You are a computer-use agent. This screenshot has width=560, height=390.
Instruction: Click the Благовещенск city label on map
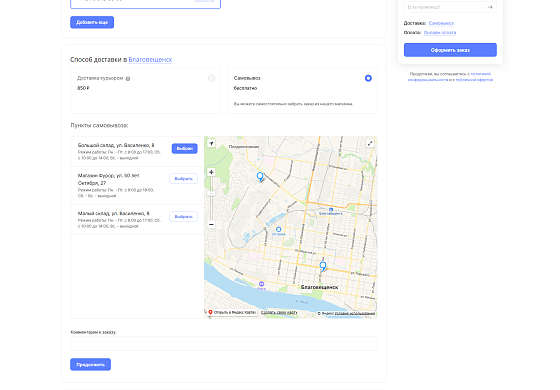[x=319, y=287]
